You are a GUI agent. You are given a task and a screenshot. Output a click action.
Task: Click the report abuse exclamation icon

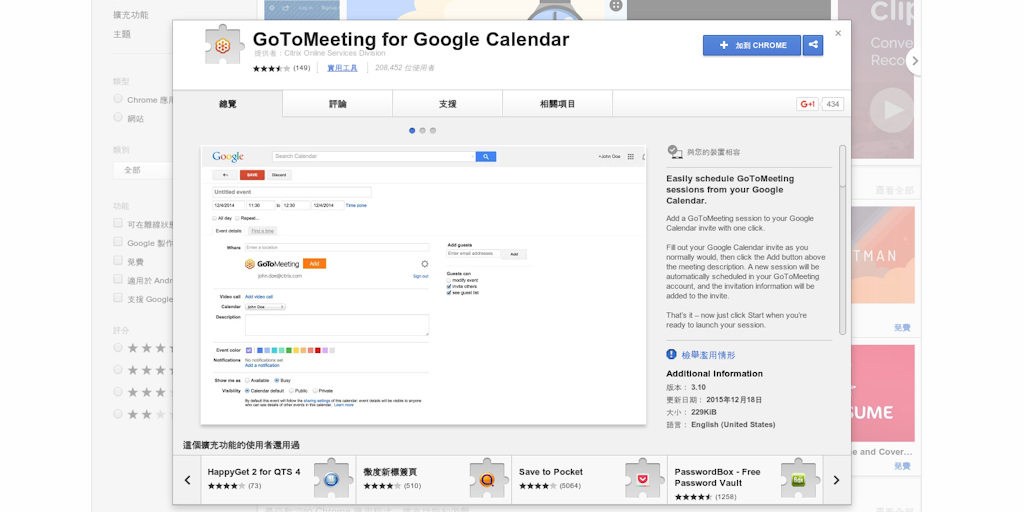[671, 355]
